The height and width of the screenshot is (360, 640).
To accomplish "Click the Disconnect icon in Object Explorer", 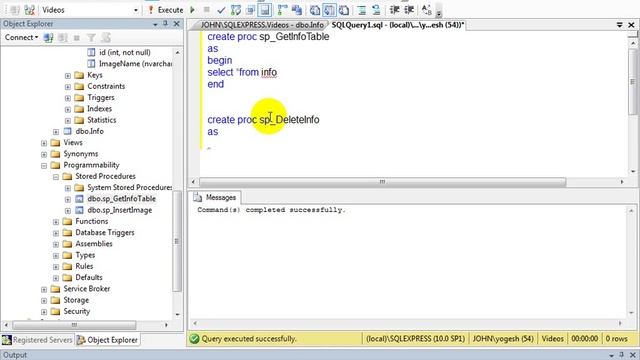I will (62, 38).
